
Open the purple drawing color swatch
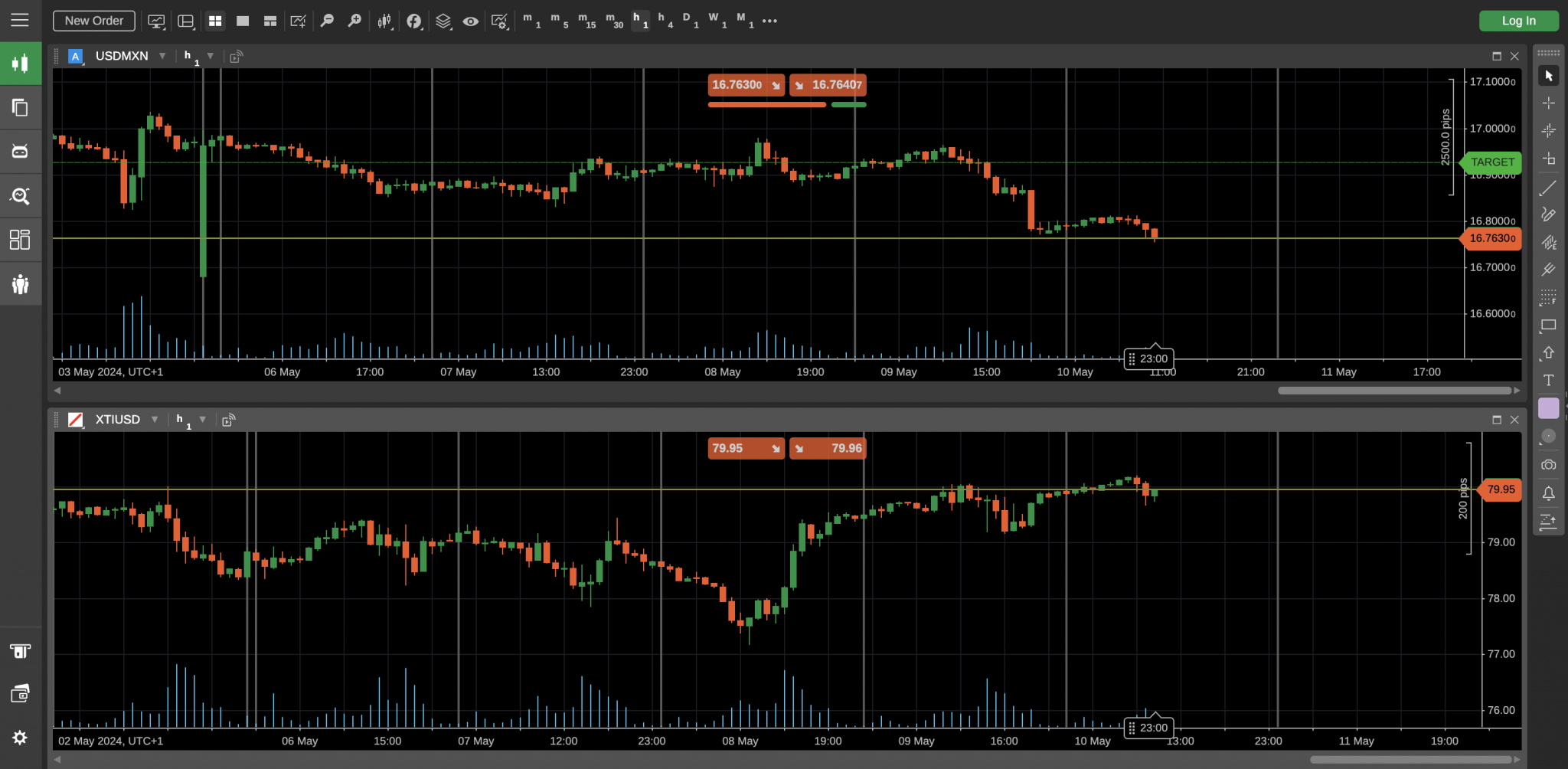1549,407
